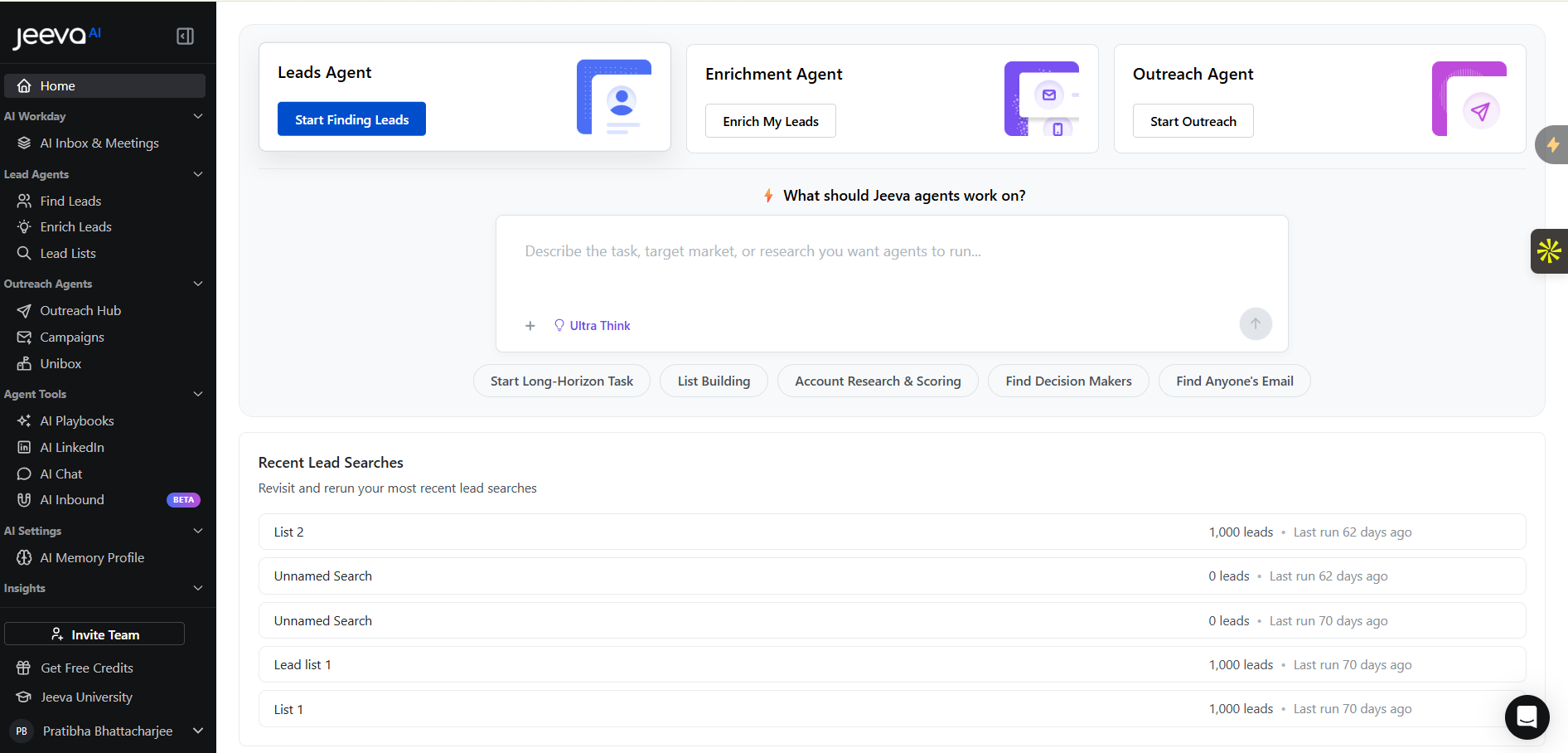The height and width of the screenshot is (753, 1568).
Task: Collapse the sidebar panel icon
Action: pyautogui.click(x=186, y=36)
